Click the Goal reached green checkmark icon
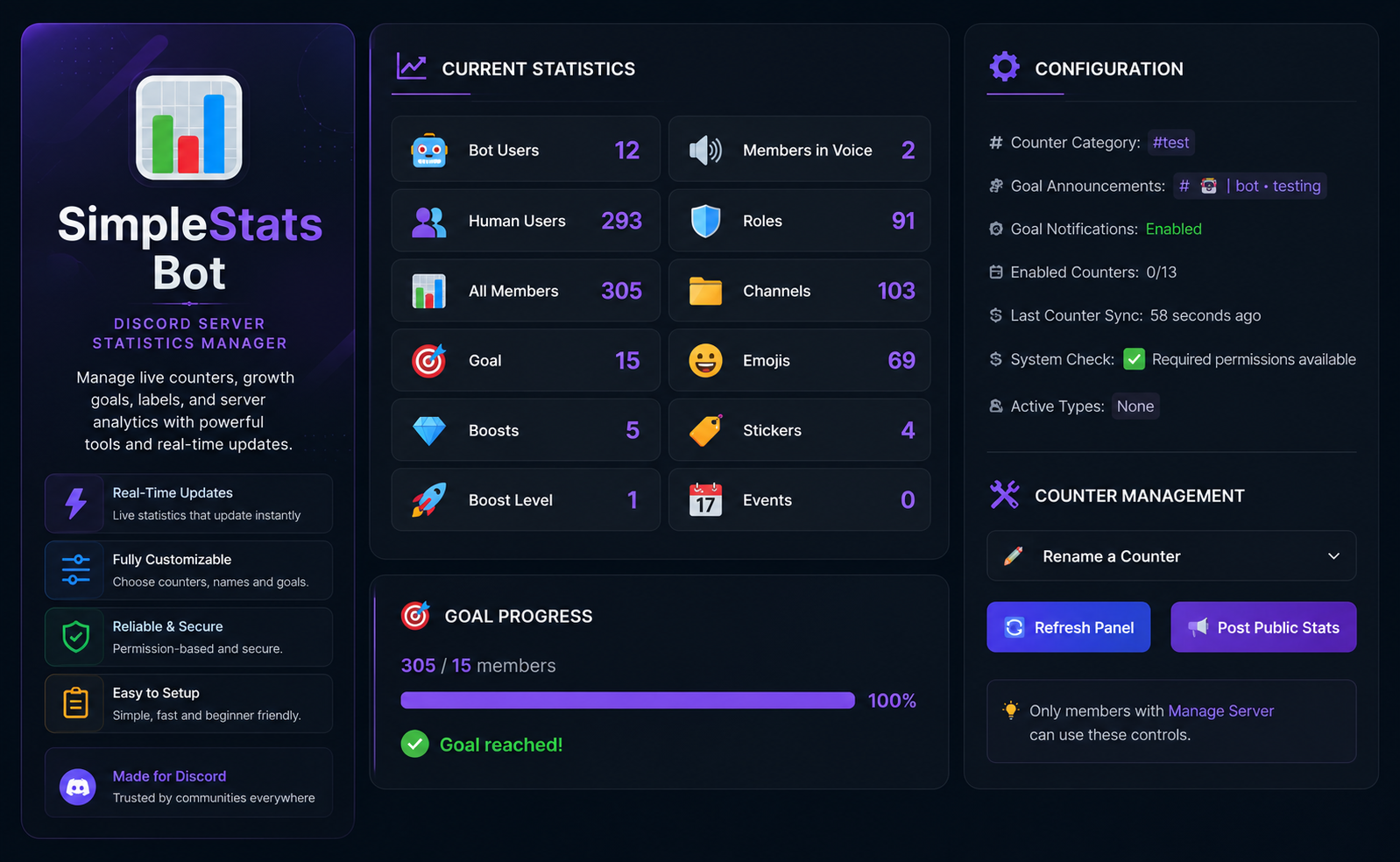The height and width of the screenshot is (862, 1400). click(415, 745)
